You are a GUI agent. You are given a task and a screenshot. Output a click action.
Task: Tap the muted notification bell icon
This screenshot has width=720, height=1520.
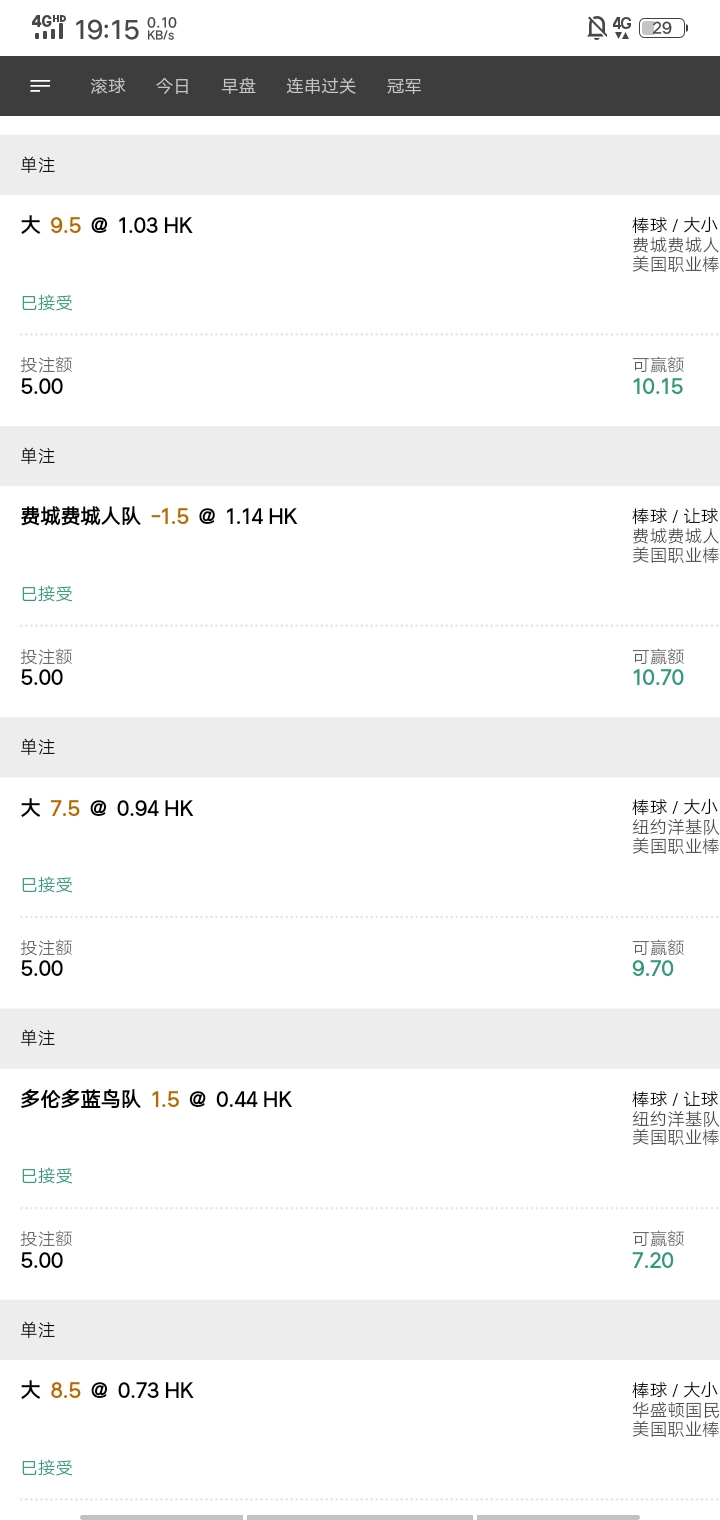[597, 28]
